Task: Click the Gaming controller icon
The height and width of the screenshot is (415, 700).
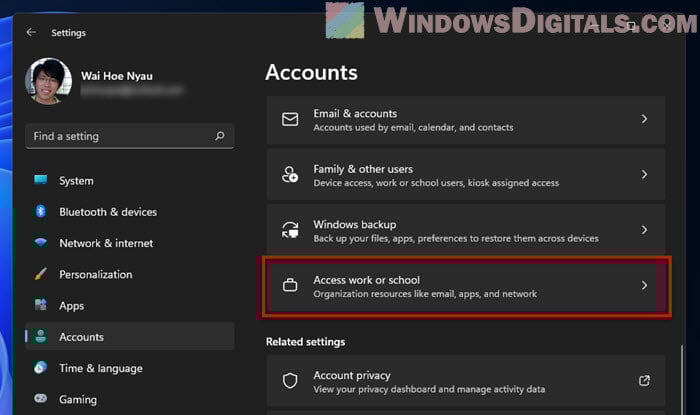Action: point(41,398)
